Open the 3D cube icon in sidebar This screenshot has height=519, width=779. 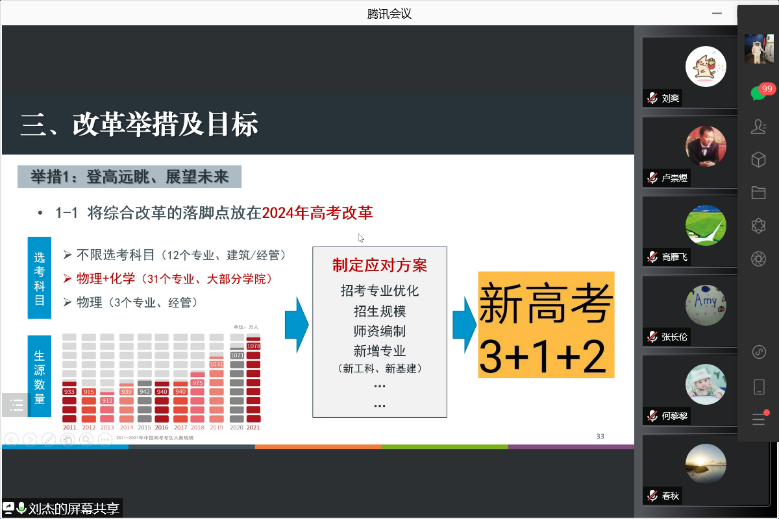(759, 159)
